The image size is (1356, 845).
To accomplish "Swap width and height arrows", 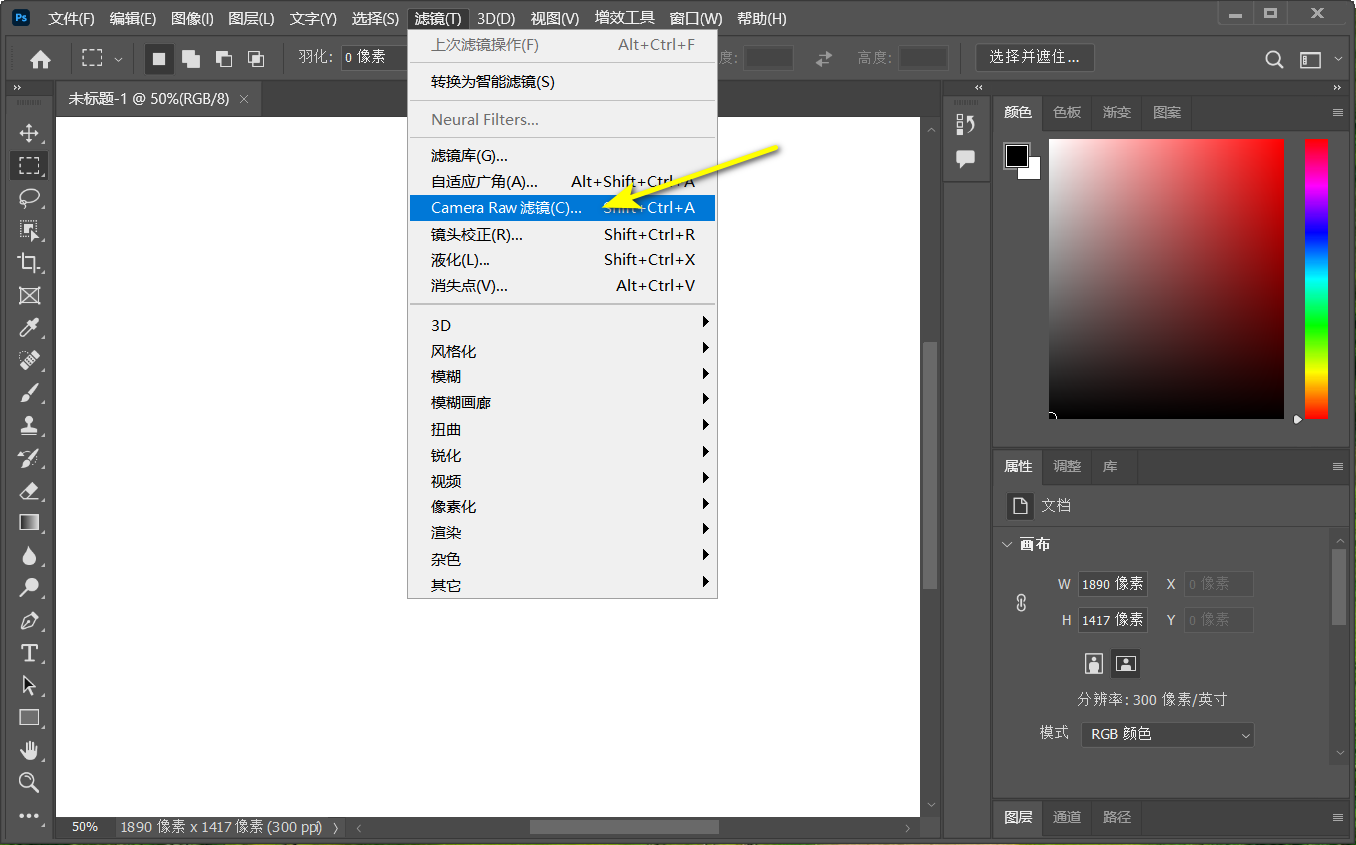I will (824, 59).
